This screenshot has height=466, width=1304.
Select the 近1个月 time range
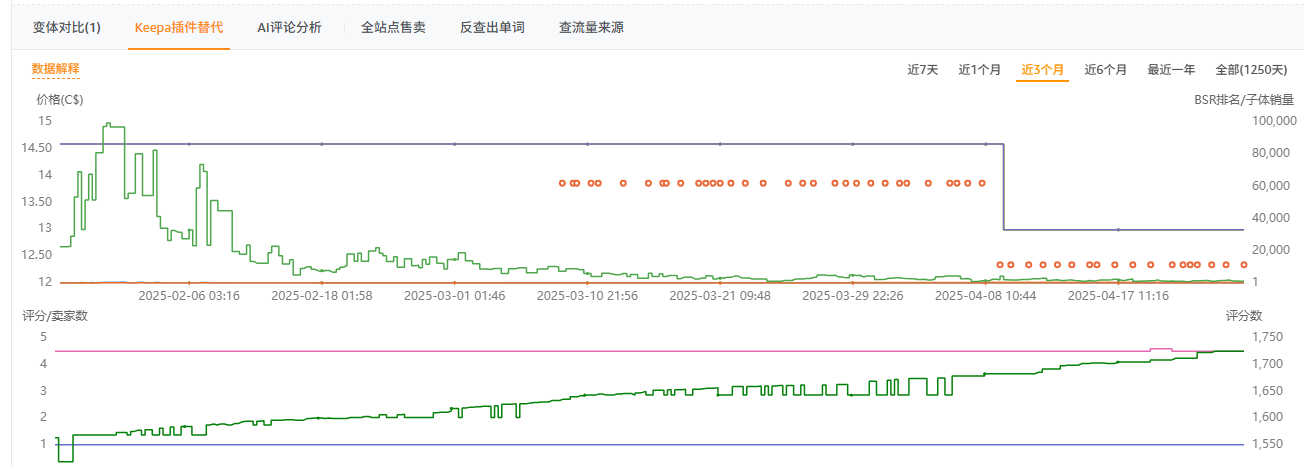coord(980,70)
